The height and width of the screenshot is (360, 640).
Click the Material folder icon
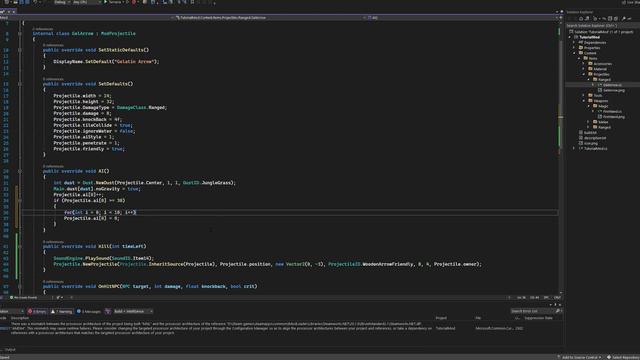click(x=590, y=69)
